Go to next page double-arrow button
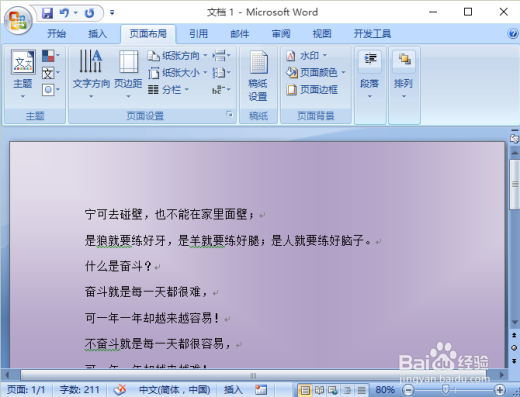Image resolution: width=520 pixels, height=397 pixels. point(514,361)
